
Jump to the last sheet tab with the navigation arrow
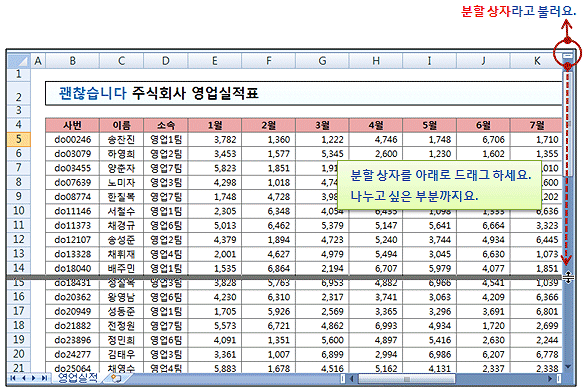[44, 378]
